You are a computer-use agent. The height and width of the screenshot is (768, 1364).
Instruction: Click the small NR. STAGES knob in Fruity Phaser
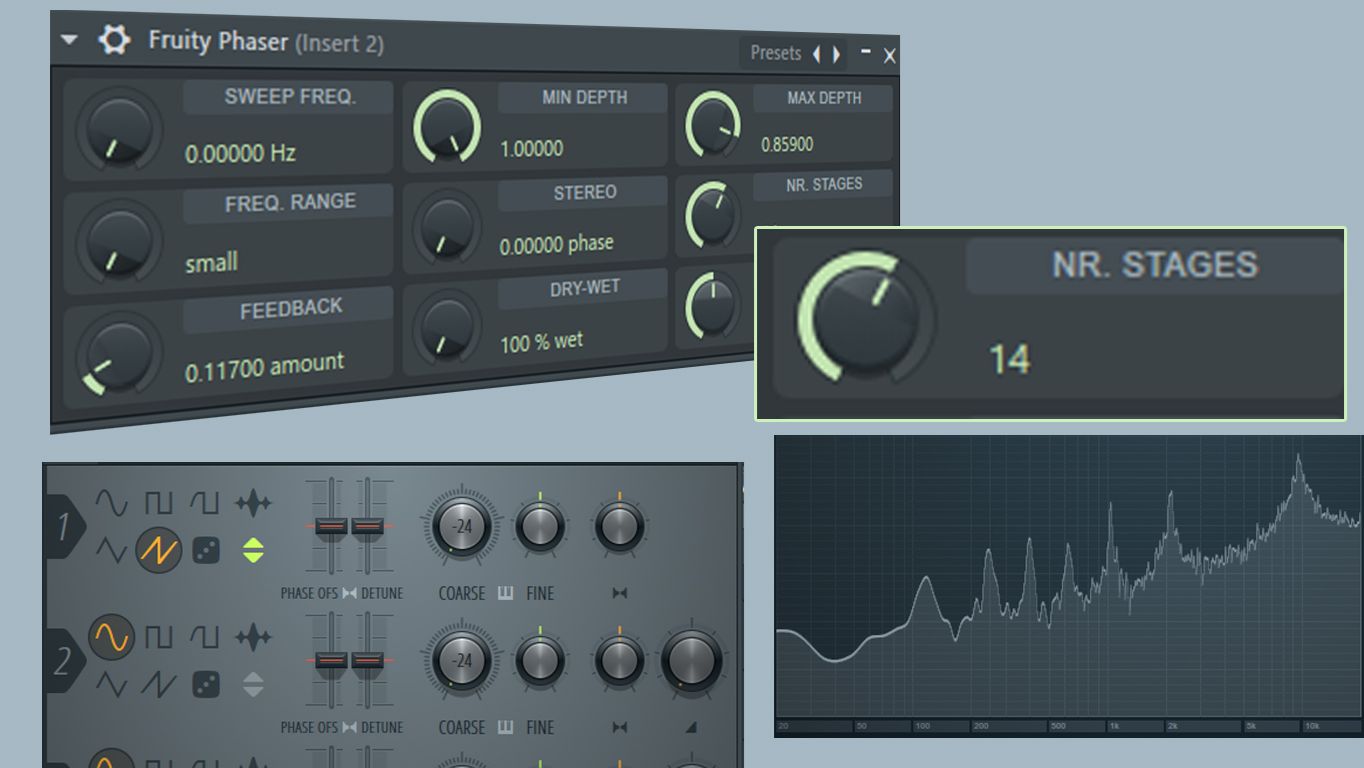(713, 214)
